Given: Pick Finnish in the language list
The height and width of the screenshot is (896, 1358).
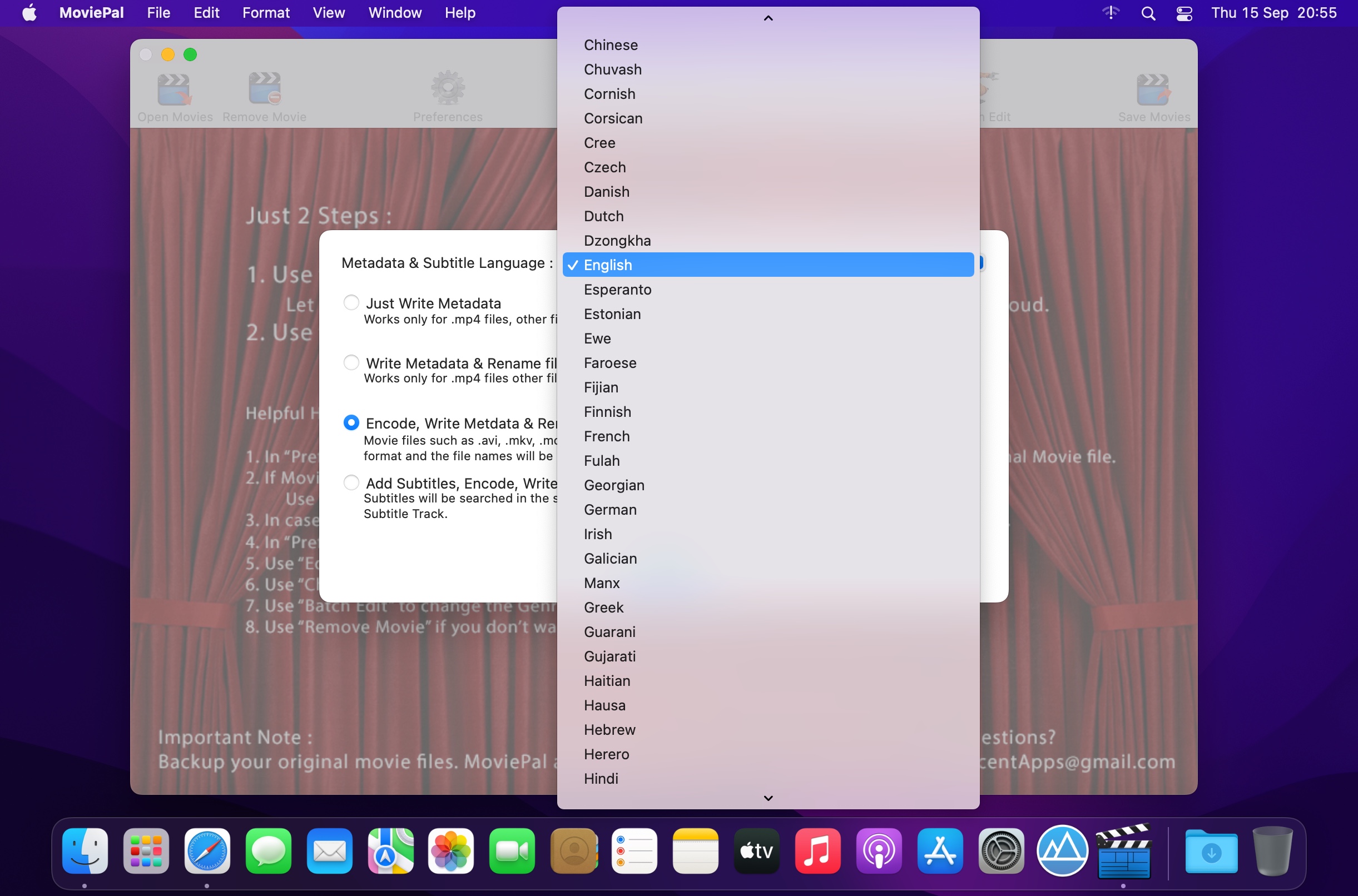Looking at the screenshot, I should coord(768,411).
